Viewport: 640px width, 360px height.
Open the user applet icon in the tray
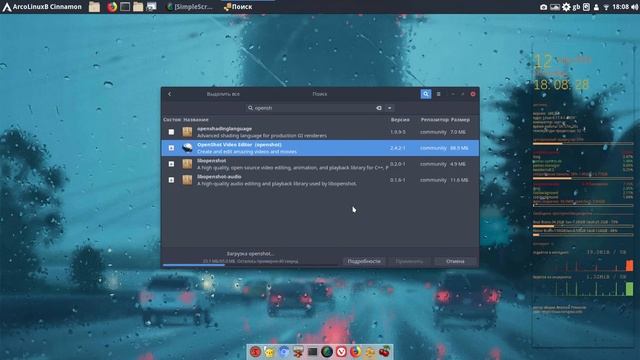click(x=596, y=7)
